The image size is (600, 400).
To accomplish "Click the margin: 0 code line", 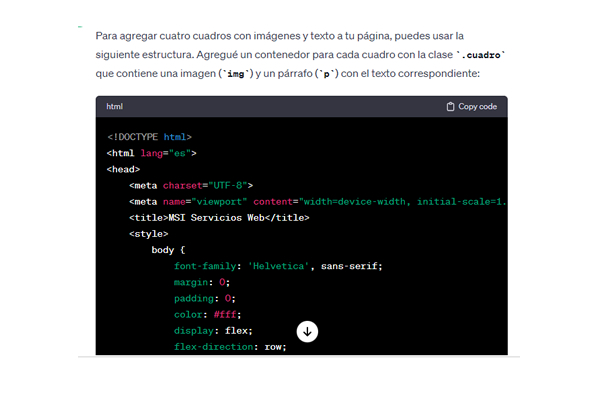I will pyautogui.click(x=203, y=282).
